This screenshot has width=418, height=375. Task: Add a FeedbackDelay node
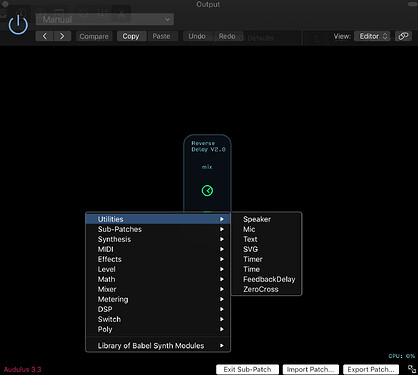point(266,279)
